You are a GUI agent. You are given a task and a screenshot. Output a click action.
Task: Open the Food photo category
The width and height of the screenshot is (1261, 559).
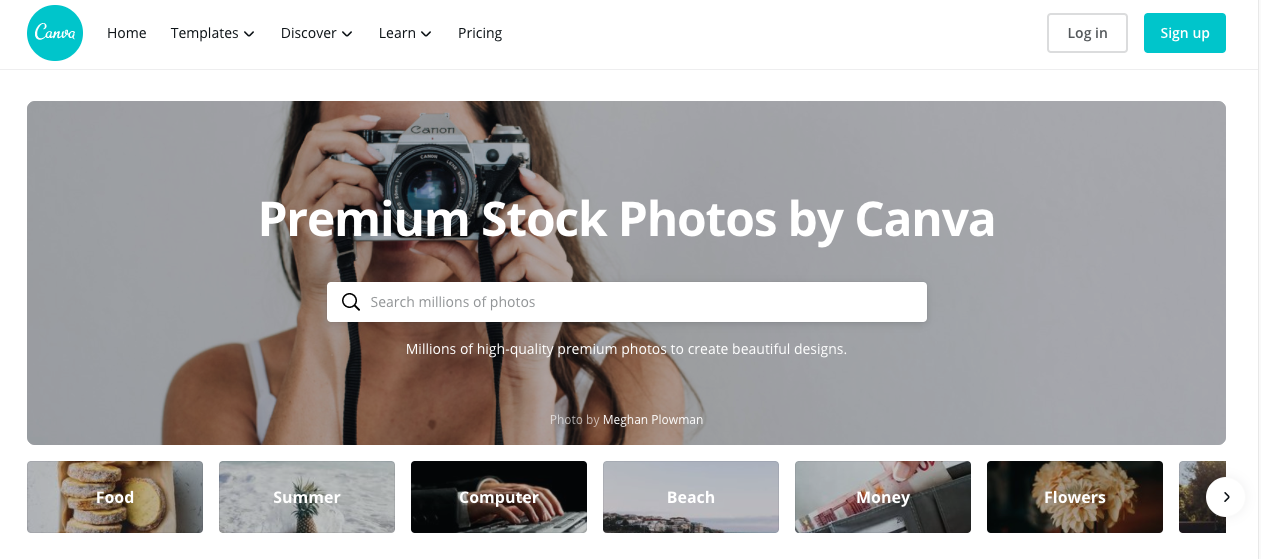tap(115, 497)
